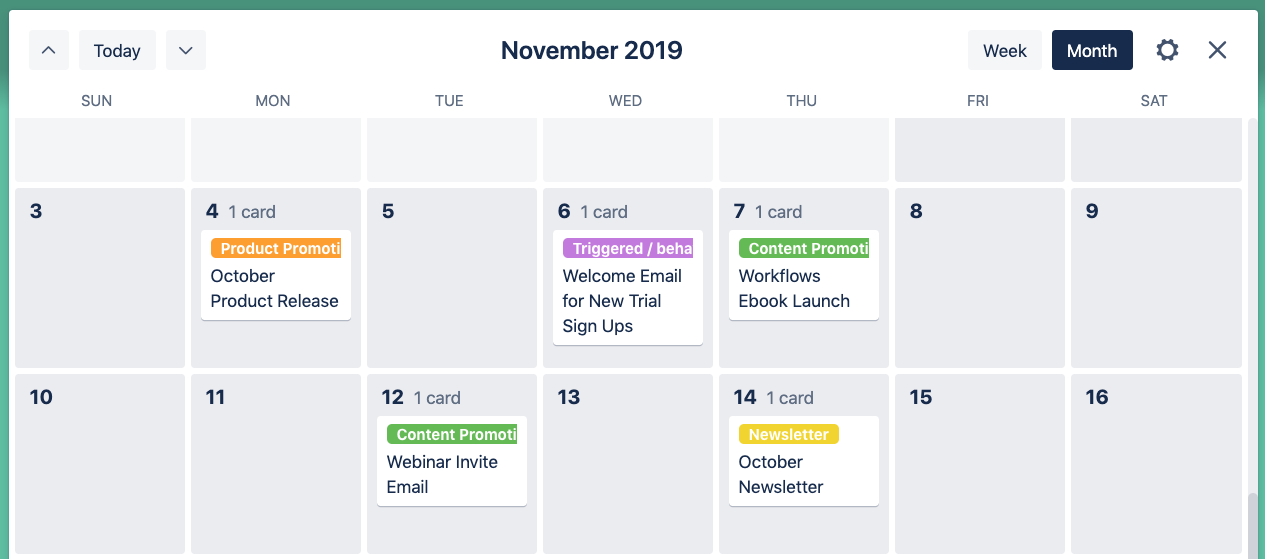Viewport: 1265px width, 559px height.
Task: Open the October Product Release card
Action: [274, 289]
